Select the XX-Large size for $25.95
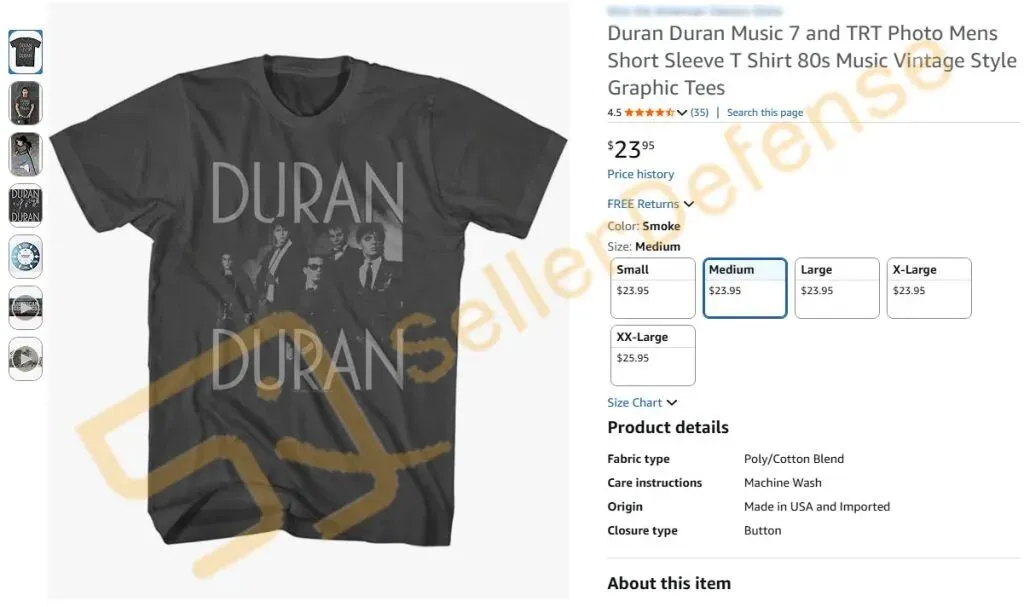 [x=652, y=355]
